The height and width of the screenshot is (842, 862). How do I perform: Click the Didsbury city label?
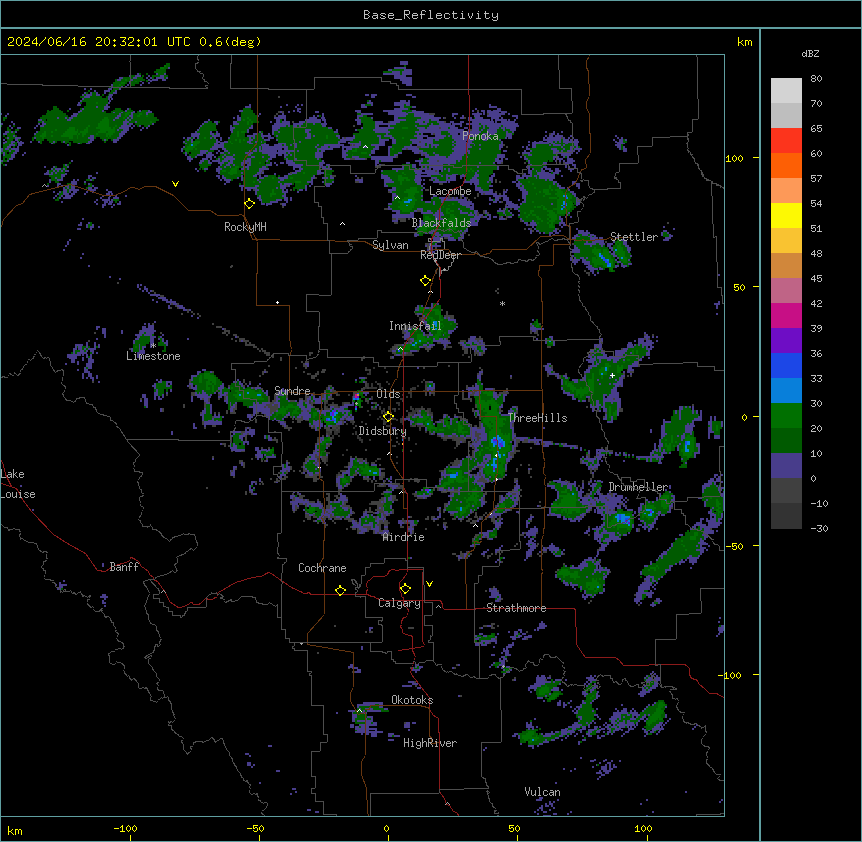pos(383,431)
